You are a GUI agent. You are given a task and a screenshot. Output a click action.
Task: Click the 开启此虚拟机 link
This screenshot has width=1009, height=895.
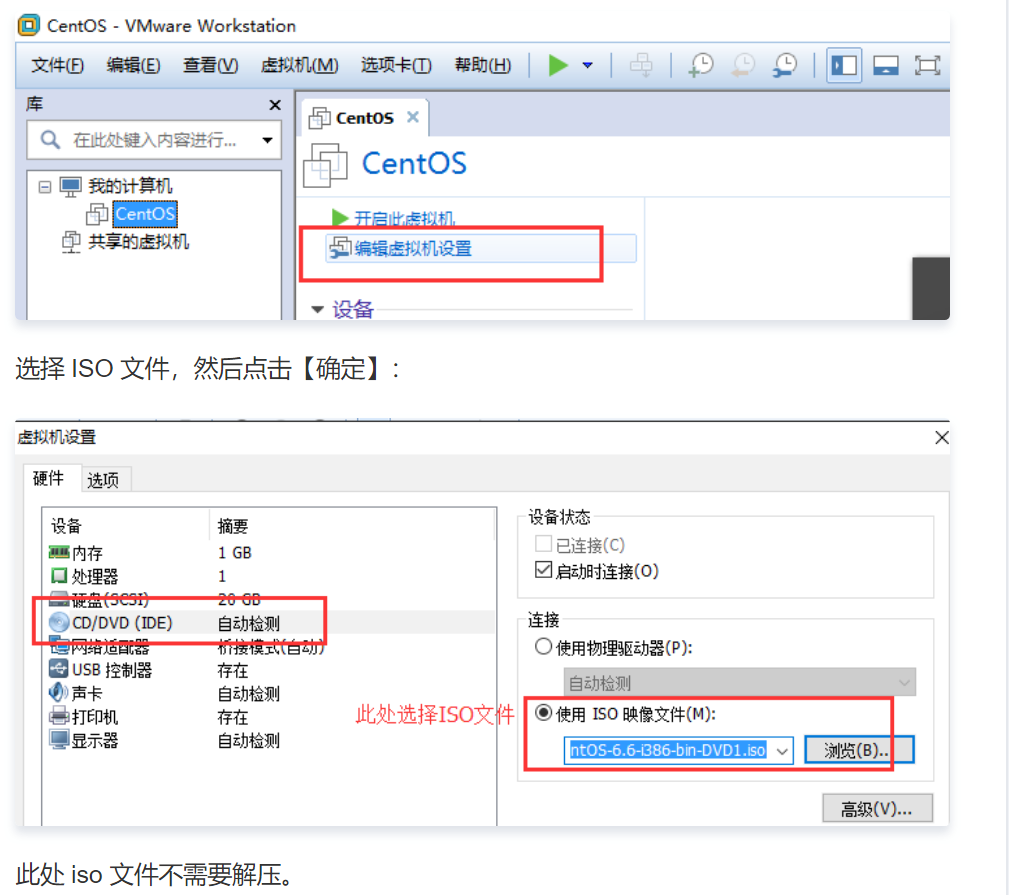[404, 219]
